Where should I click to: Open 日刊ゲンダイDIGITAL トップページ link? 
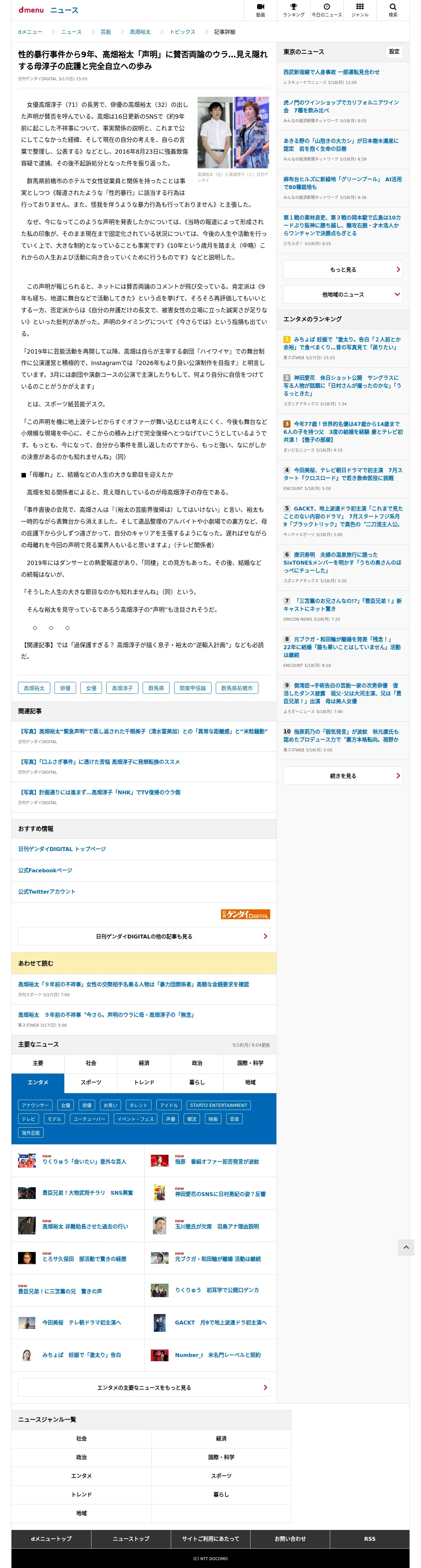[62, 849]
